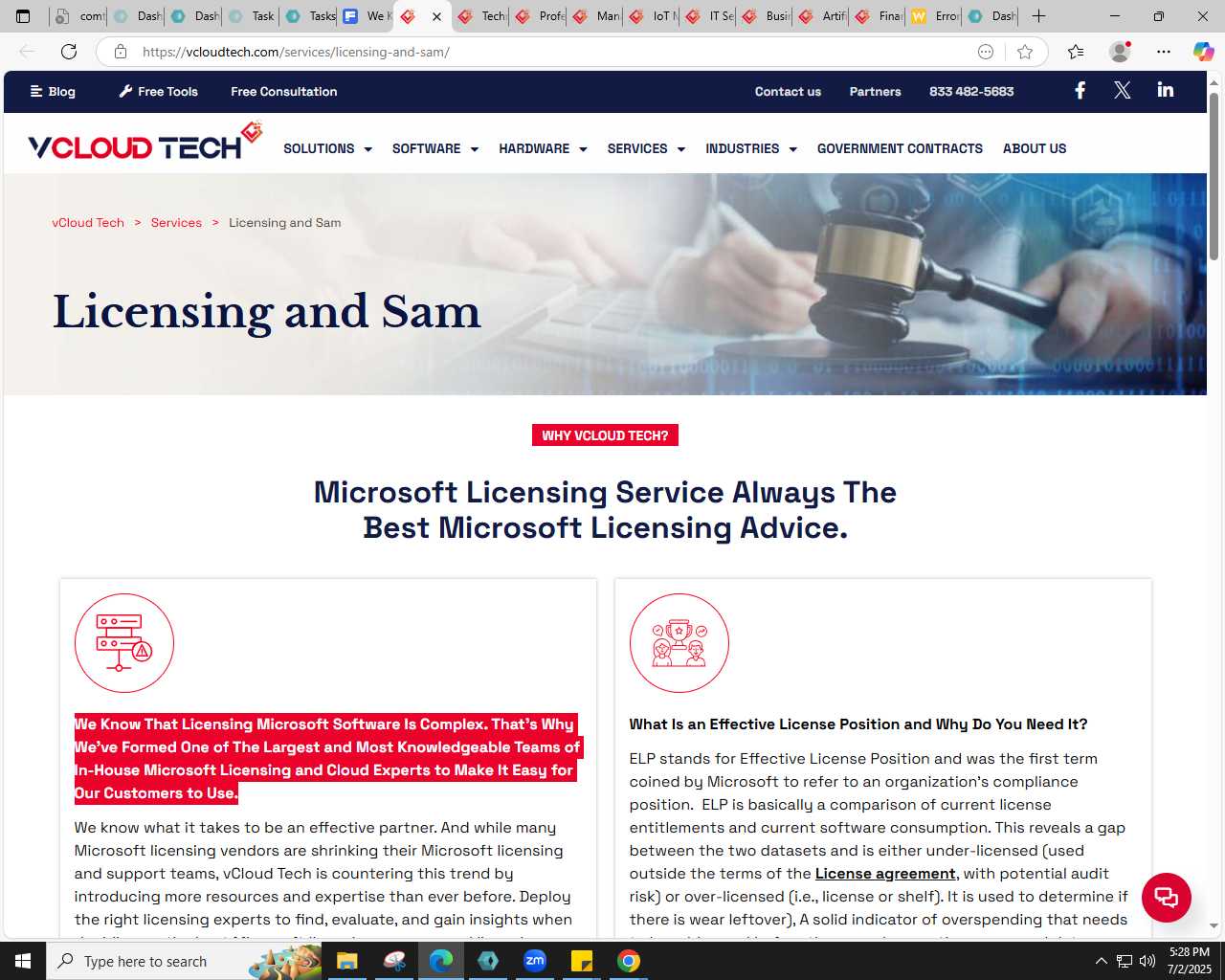This screenshot has width=1225, height=980.
Task: Click the browser refresh icon
Action: point(69,52)
